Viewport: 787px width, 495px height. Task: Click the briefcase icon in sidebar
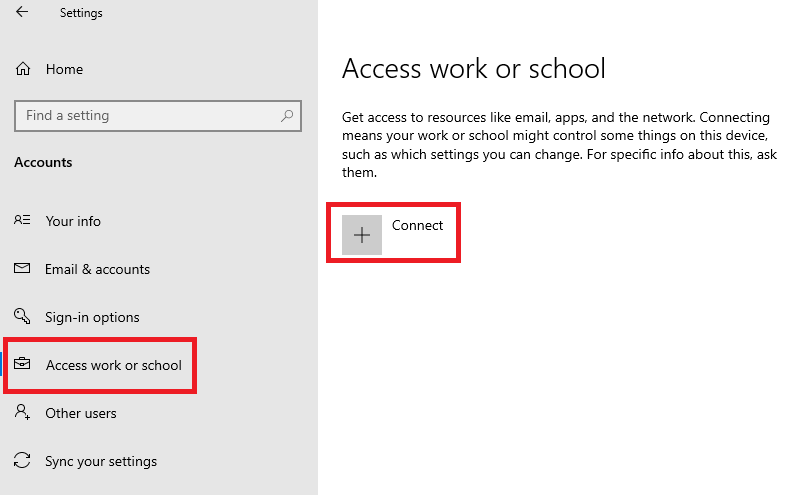(22, 363)
